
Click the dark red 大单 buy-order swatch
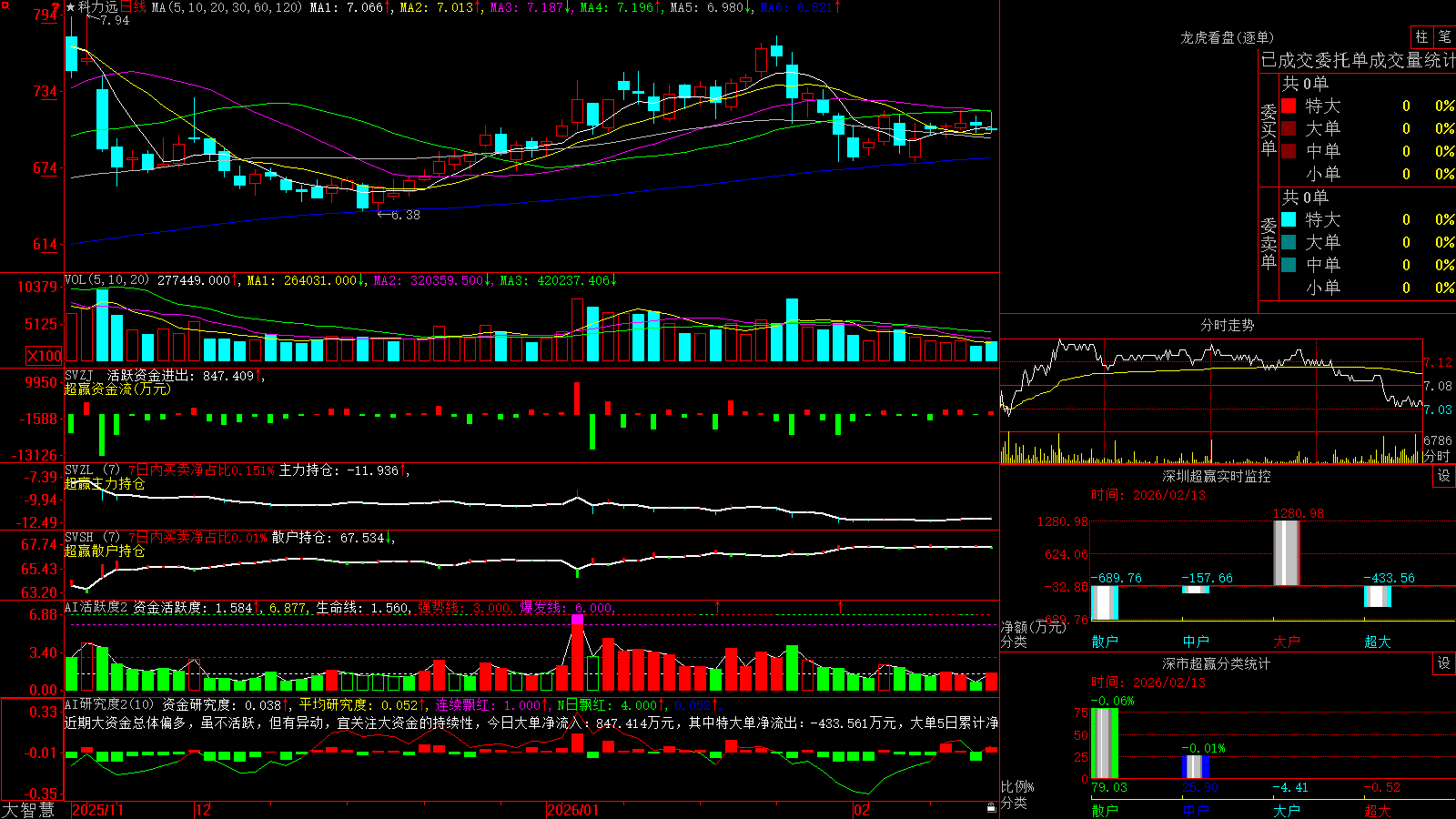[x=1289, y=128]
